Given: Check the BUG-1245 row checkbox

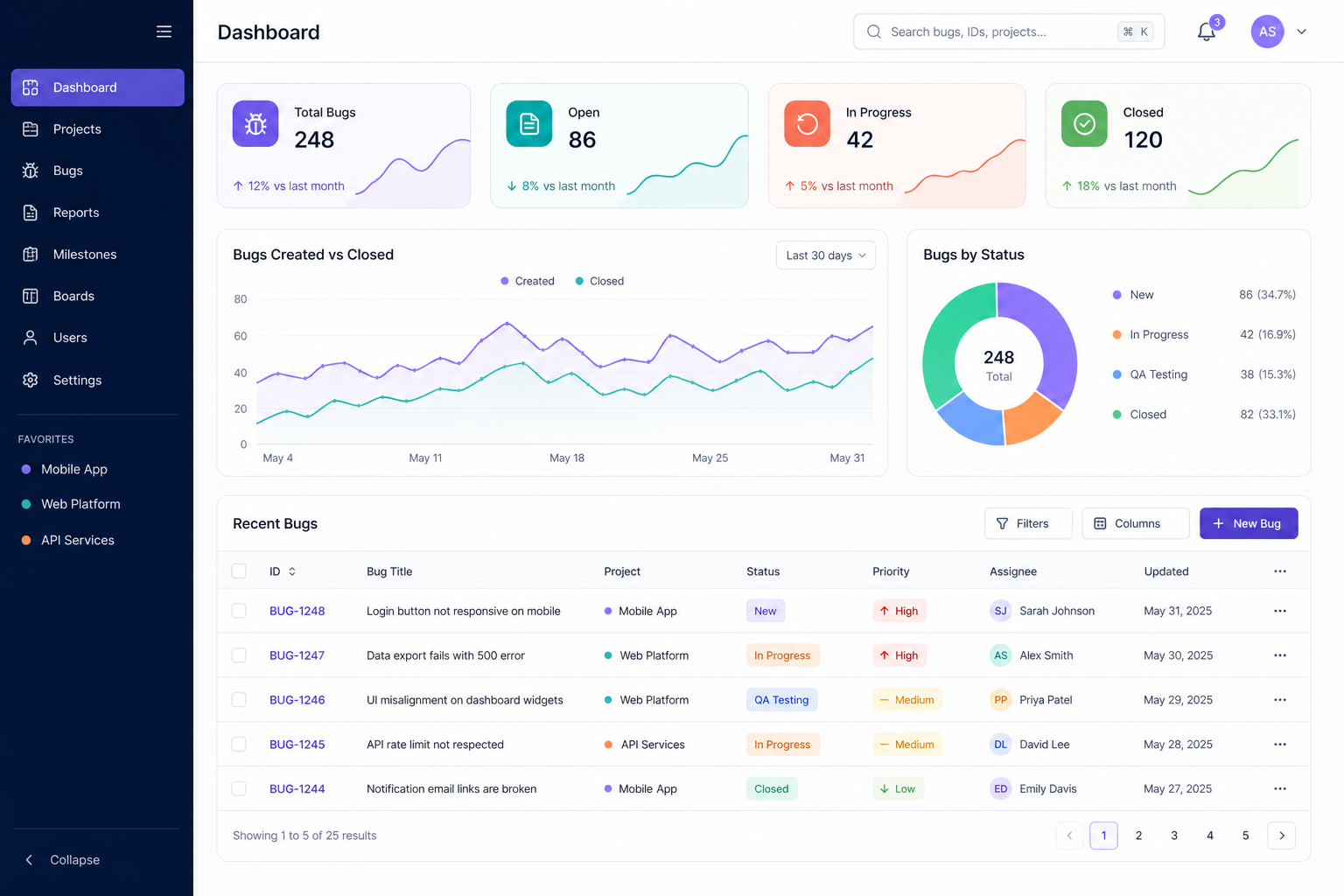Looking at the screenshot, I should click(239, 745).
